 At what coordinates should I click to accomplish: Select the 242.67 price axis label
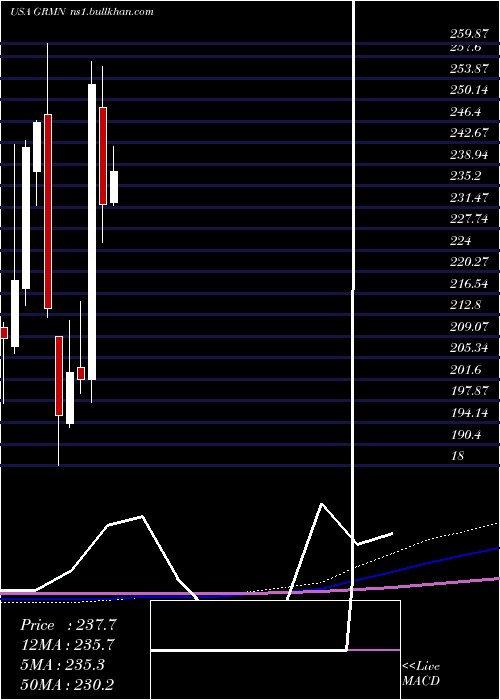point(469,133)
